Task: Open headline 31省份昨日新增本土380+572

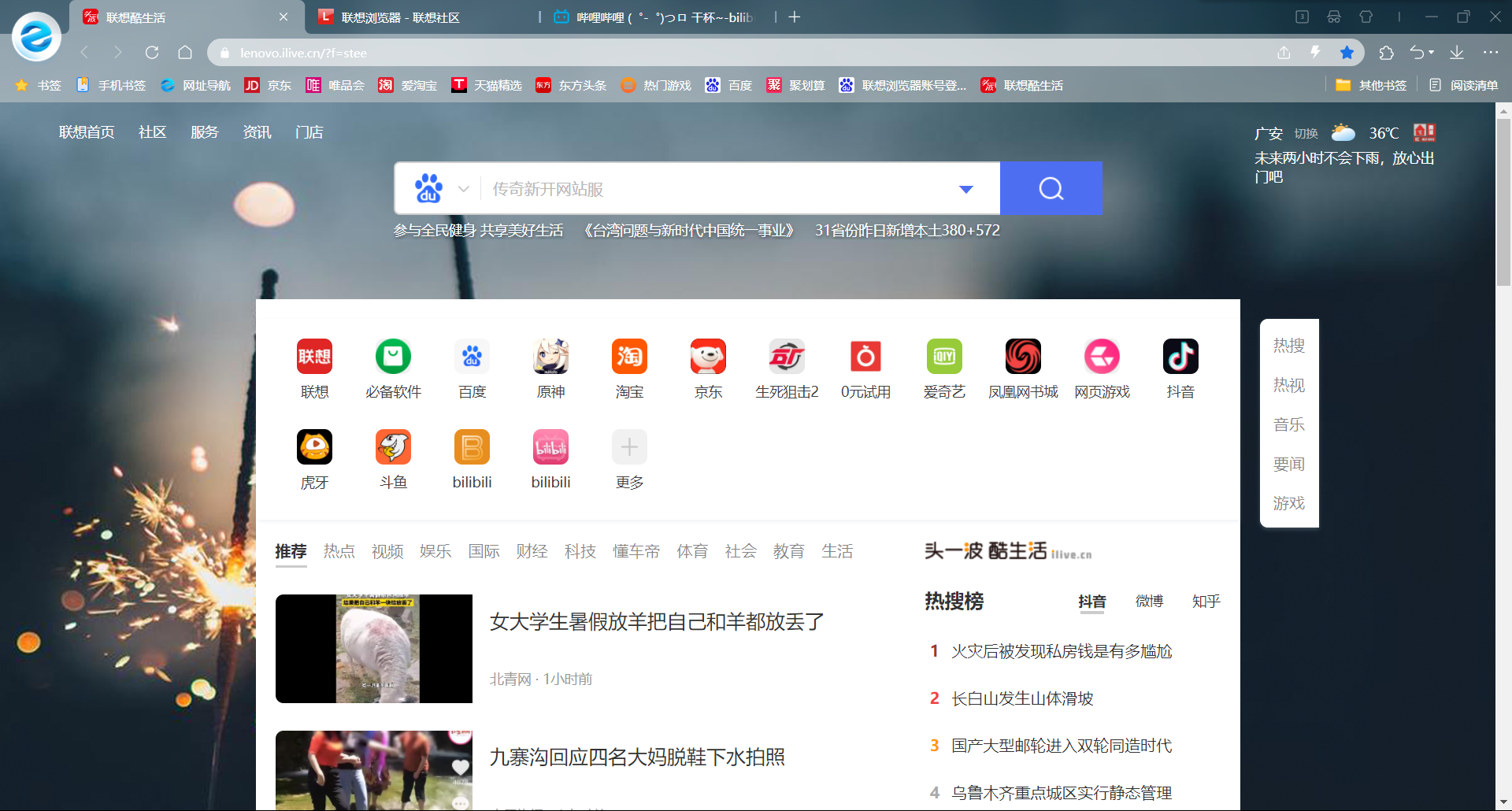Action: click(x=907, y=231)
